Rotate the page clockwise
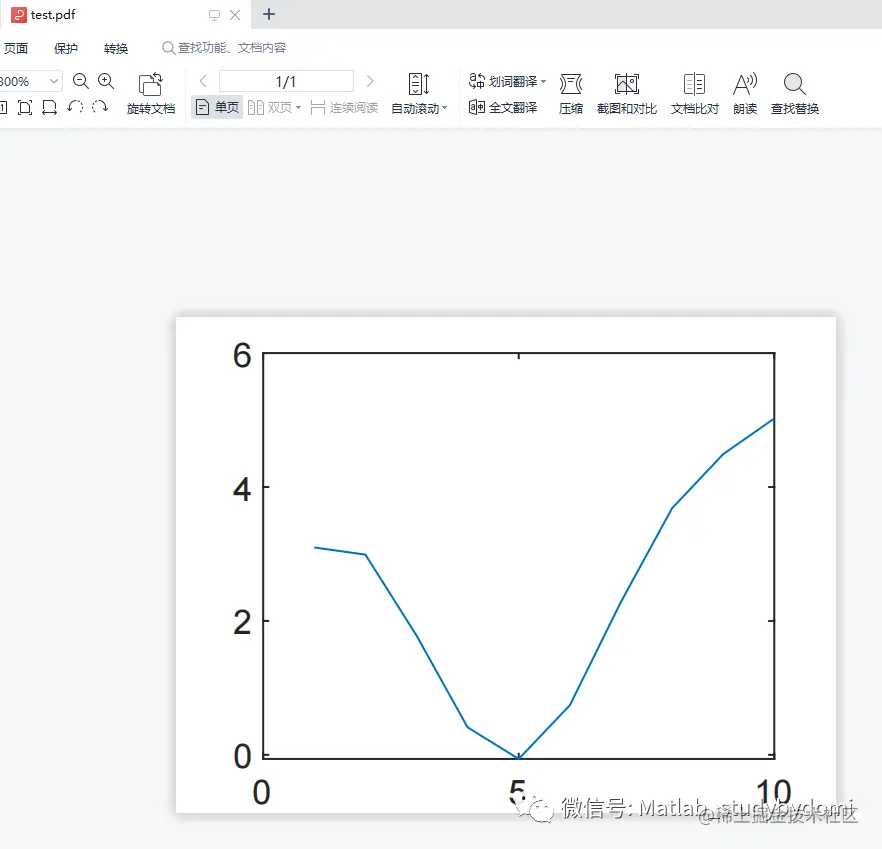Image resolution: width=882 pixels, height=849 pixels. point(100,107)
